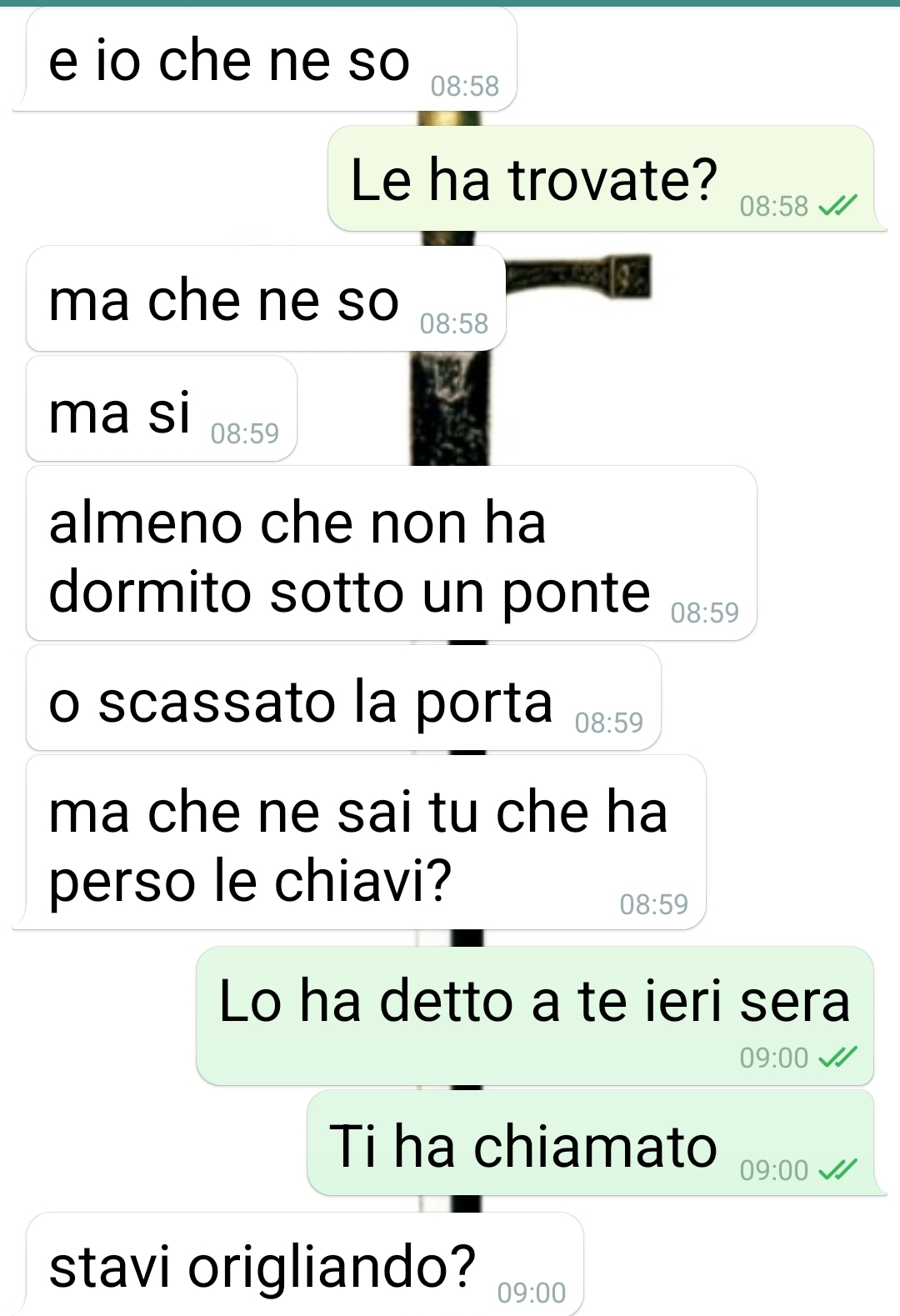Tap the 'ma si' message bubble
900x1316 pixels.
pos(162,408)
